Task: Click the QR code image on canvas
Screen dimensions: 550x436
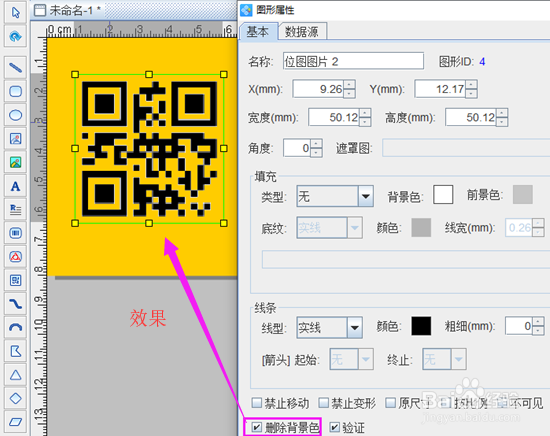Action: 149,149
